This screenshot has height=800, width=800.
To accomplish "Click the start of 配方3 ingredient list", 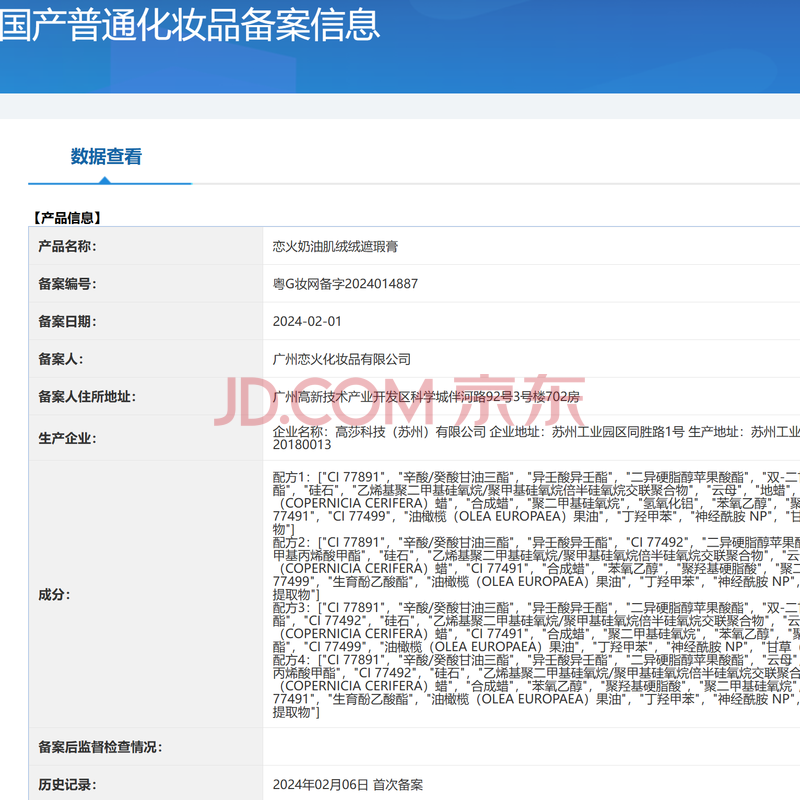I will click(x=292, y=607).
